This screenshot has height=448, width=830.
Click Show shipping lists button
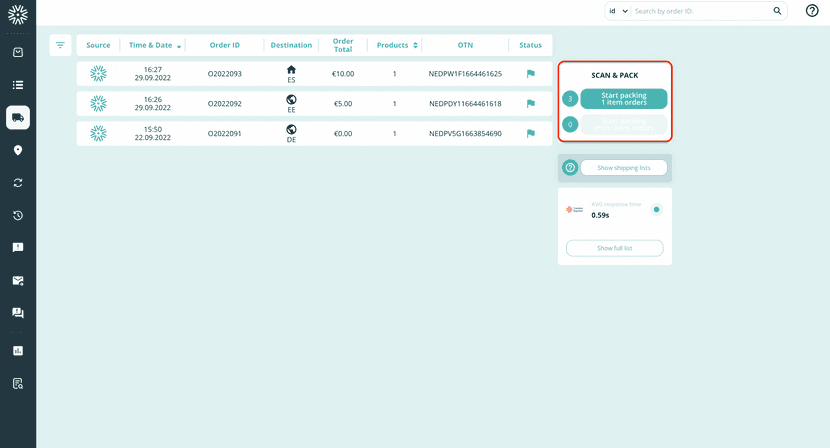(x=623, y=168)
